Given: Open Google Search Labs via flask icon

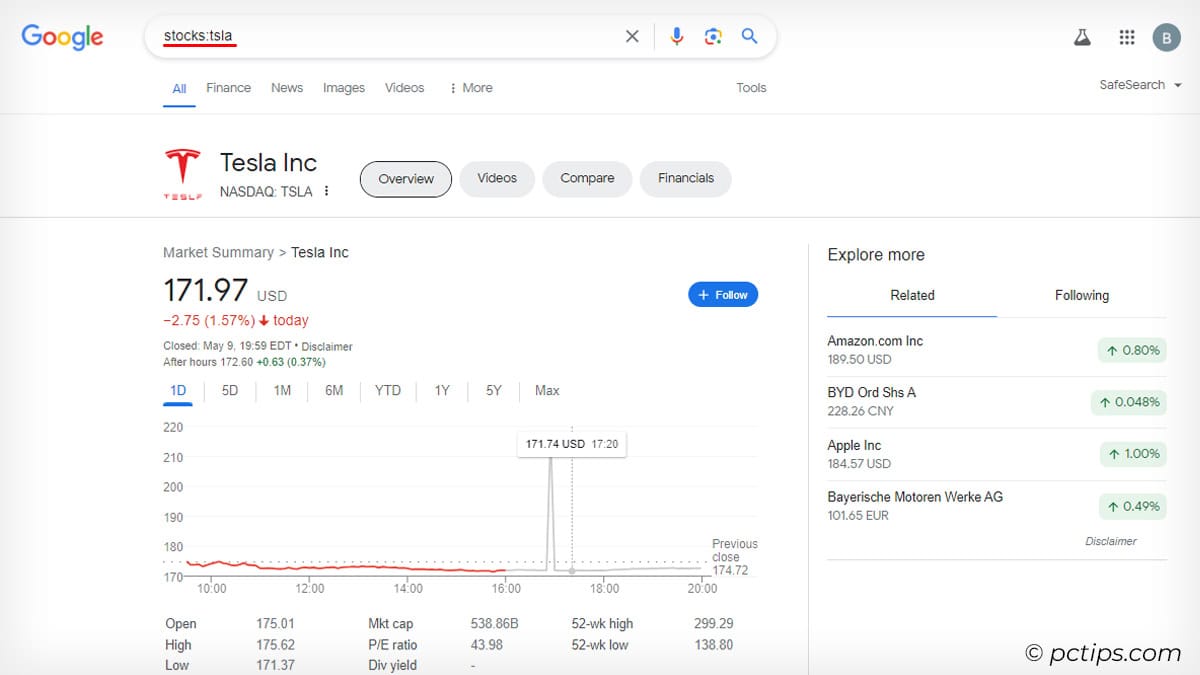Looking at the screenshot, I should point(1081,36).
